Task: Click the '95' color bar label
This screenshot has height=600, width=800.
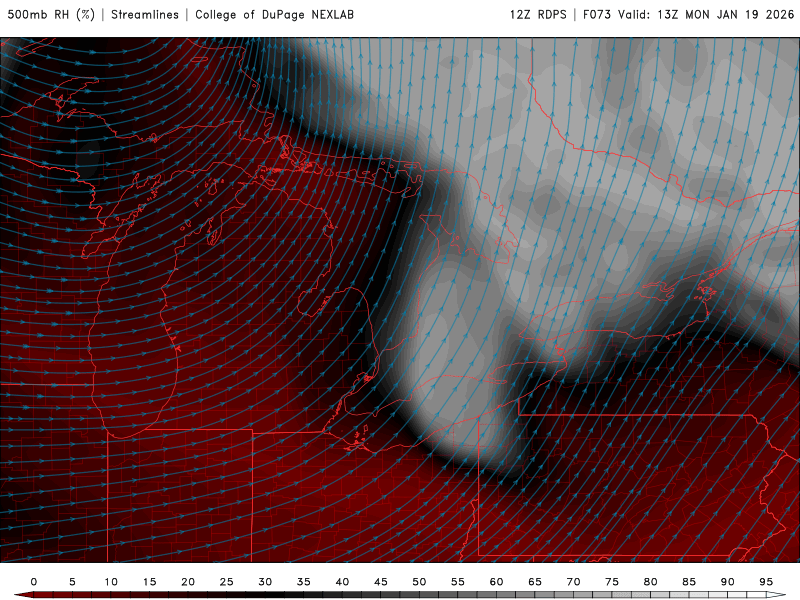Action: pos(766,582)
